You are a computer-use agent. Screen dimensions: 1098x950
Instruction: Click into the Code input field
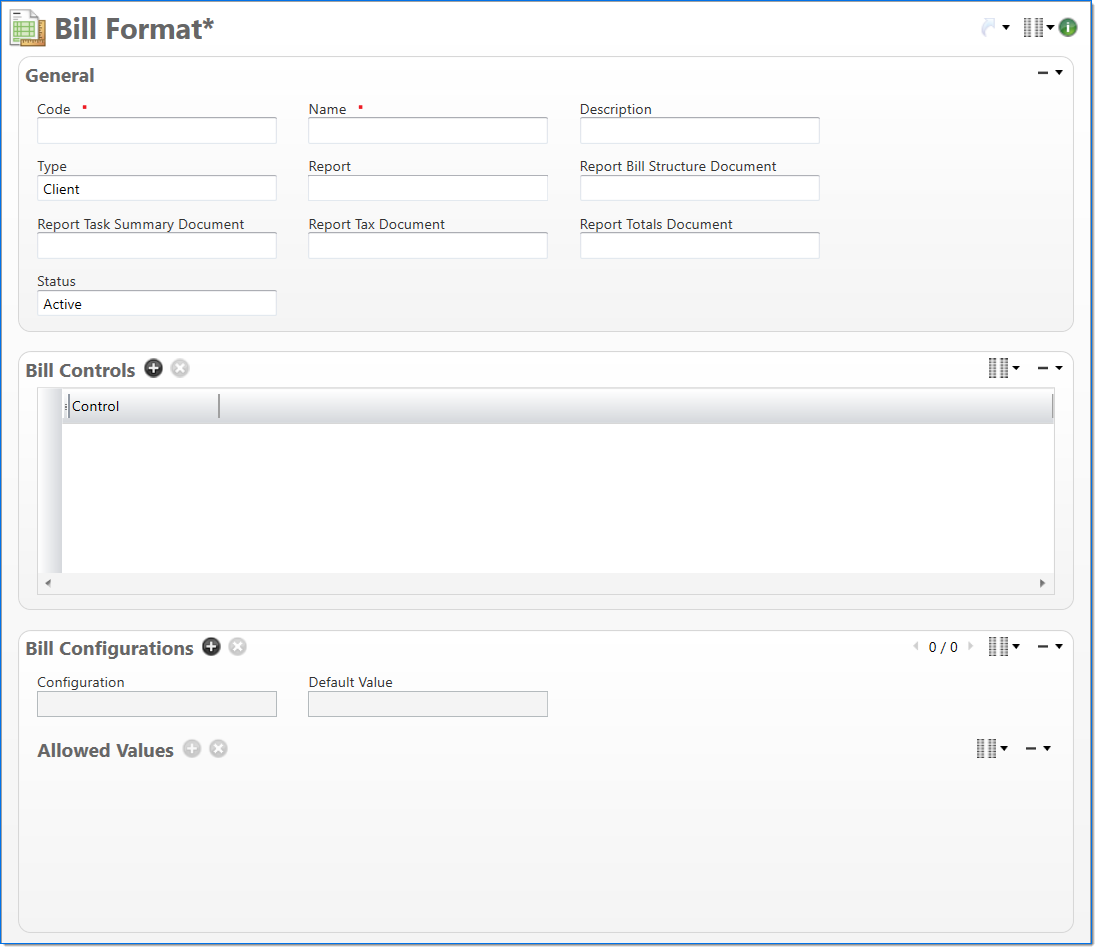point(157,131)
